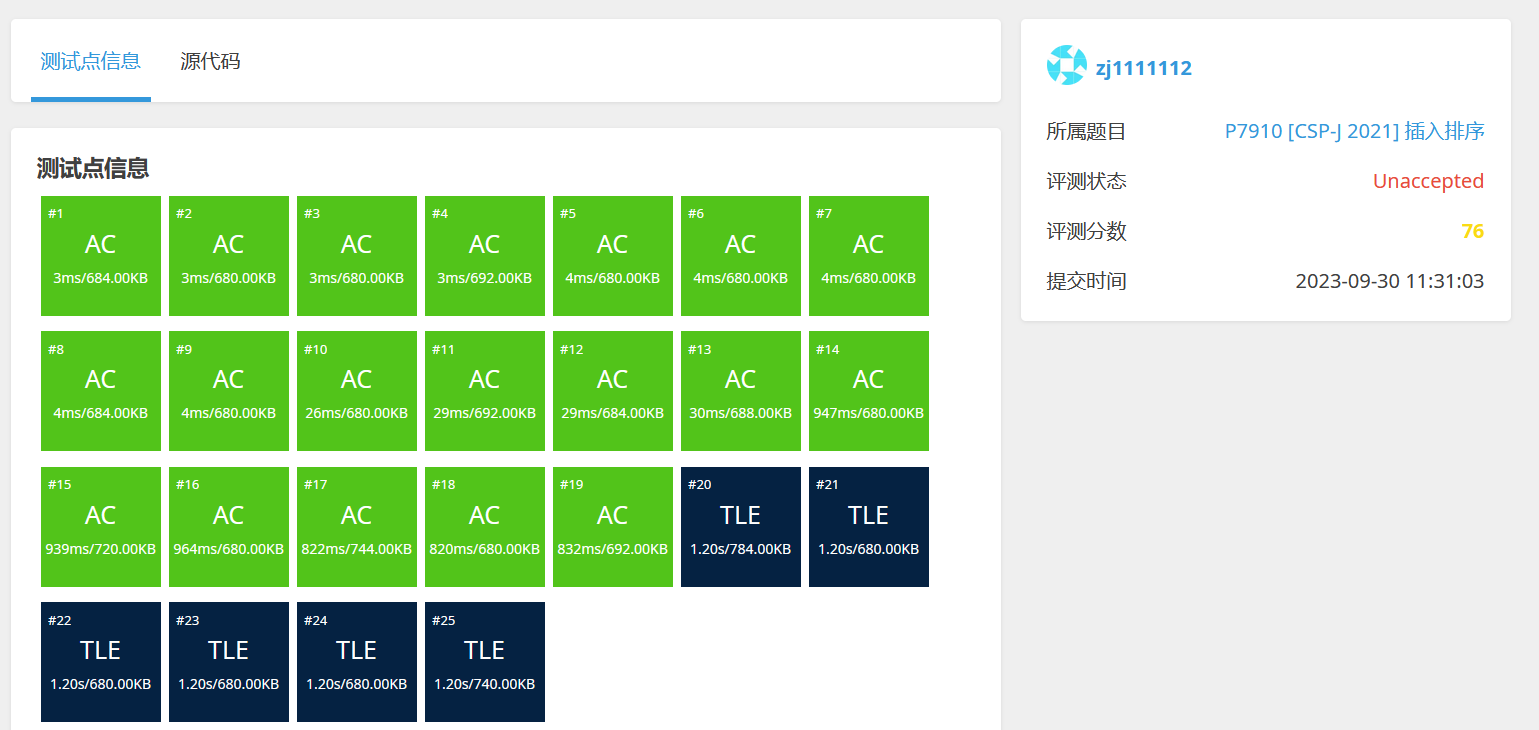The height and width of the screenshot is (730, 1539).
Task: Select test case #22 TLE block
Action: coord(101,662)
